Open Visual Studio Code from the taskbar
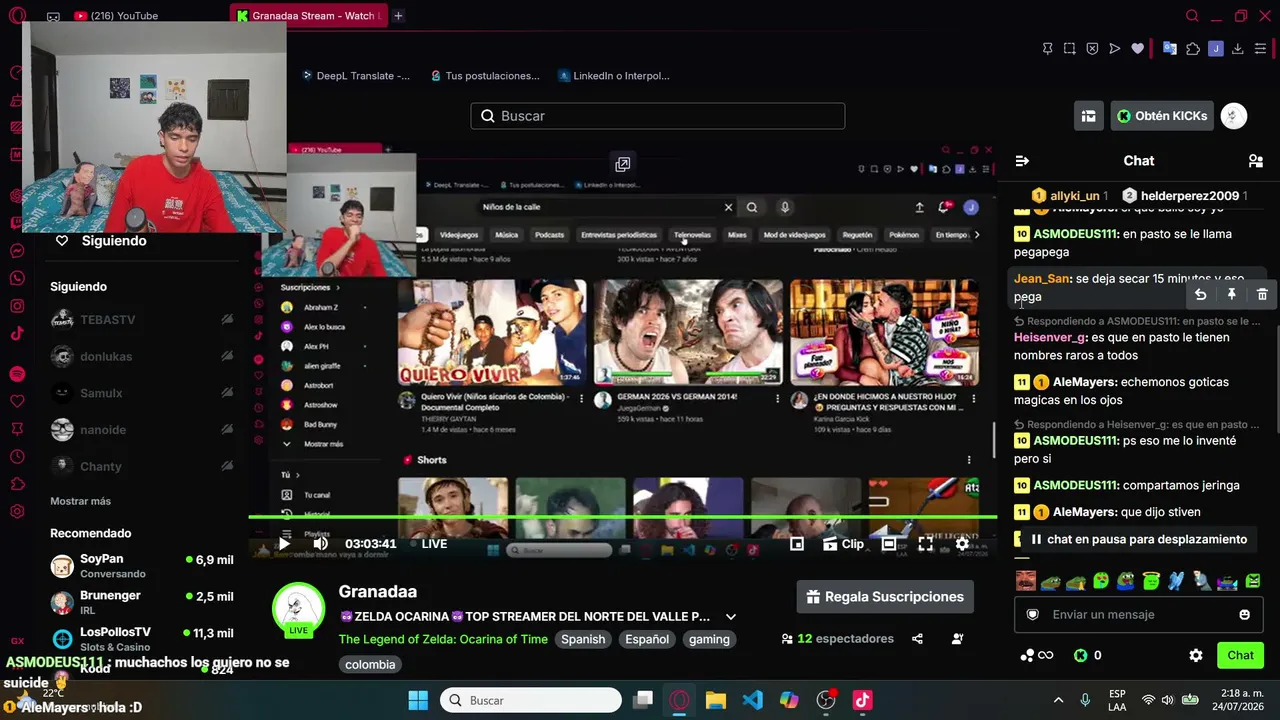Image resolution: width=1280 pixels, height=720 pixels. point(753,700)
